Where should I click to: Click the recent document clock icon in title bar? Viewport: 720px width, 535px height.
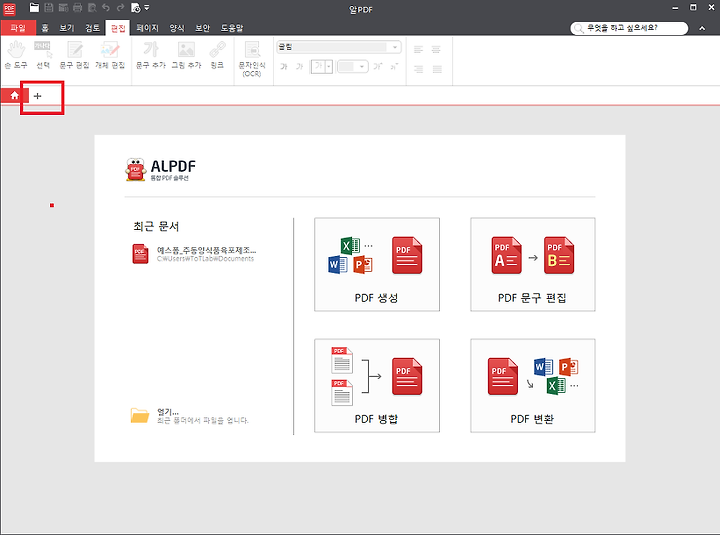click(135, 7)
